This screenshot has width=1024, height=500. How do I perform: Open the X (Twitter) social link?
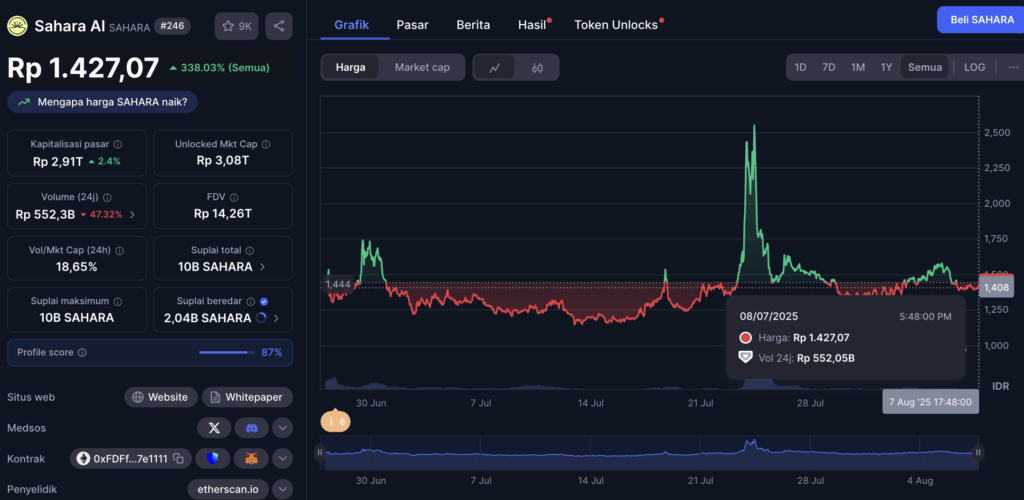[x=214, y=428]
